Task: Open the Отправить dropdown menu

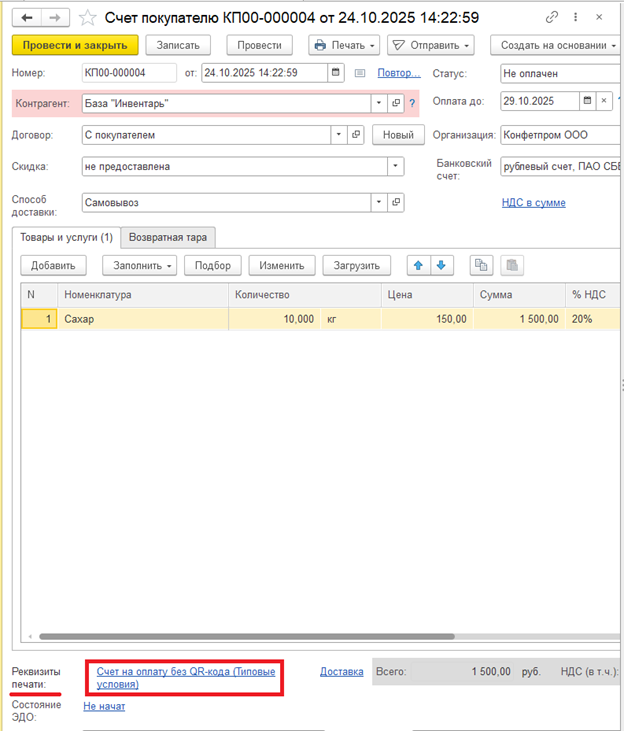Action: point(430,45)
